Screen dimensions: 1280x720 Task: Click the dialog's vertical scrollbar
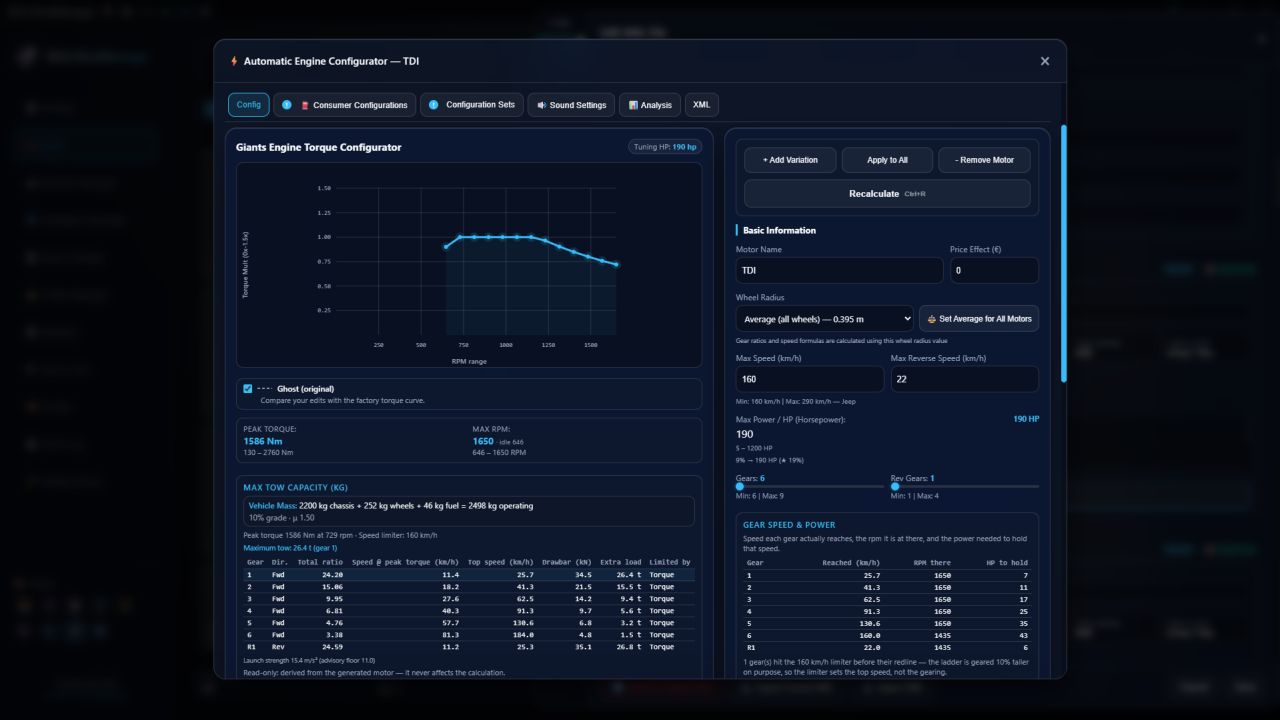1063,252
